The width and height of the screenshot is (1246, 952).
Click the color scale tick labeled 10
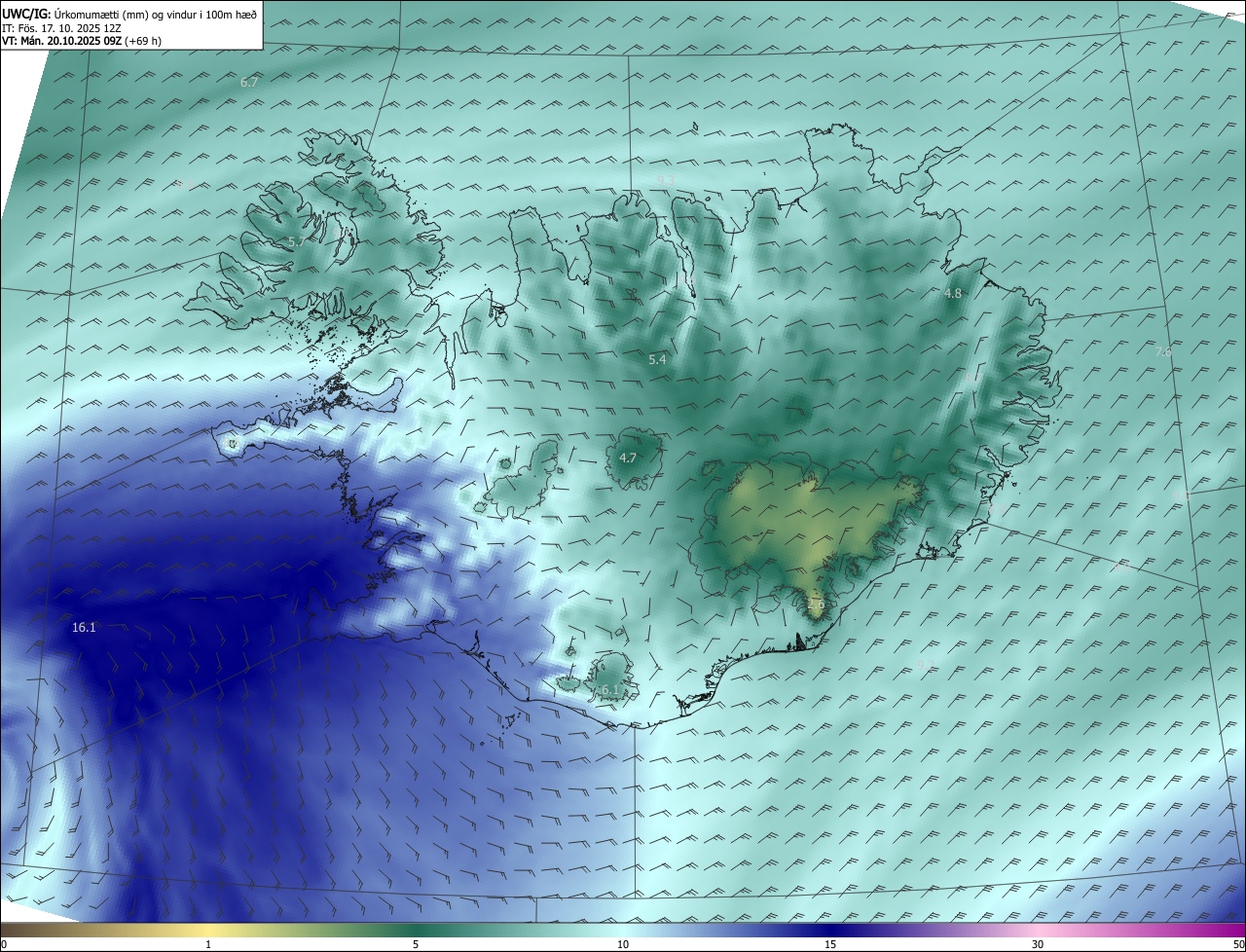click(x=623, y=944)
